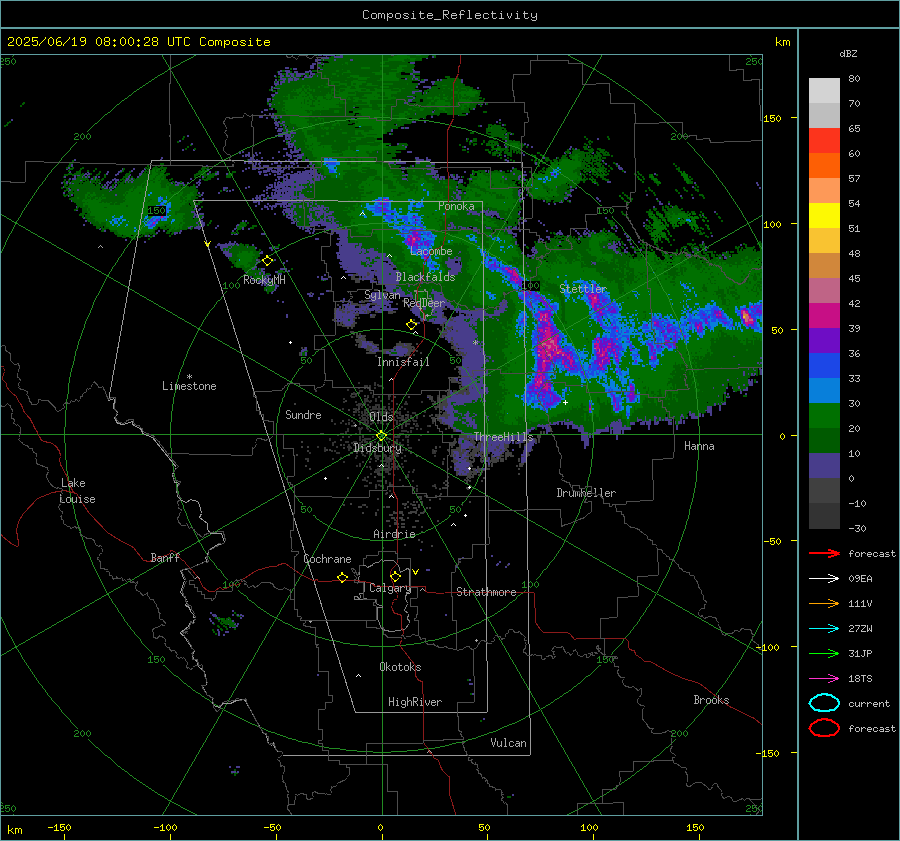Click the white plus marker south of Stettler storm
900x841 pixels.
[565, 402]
